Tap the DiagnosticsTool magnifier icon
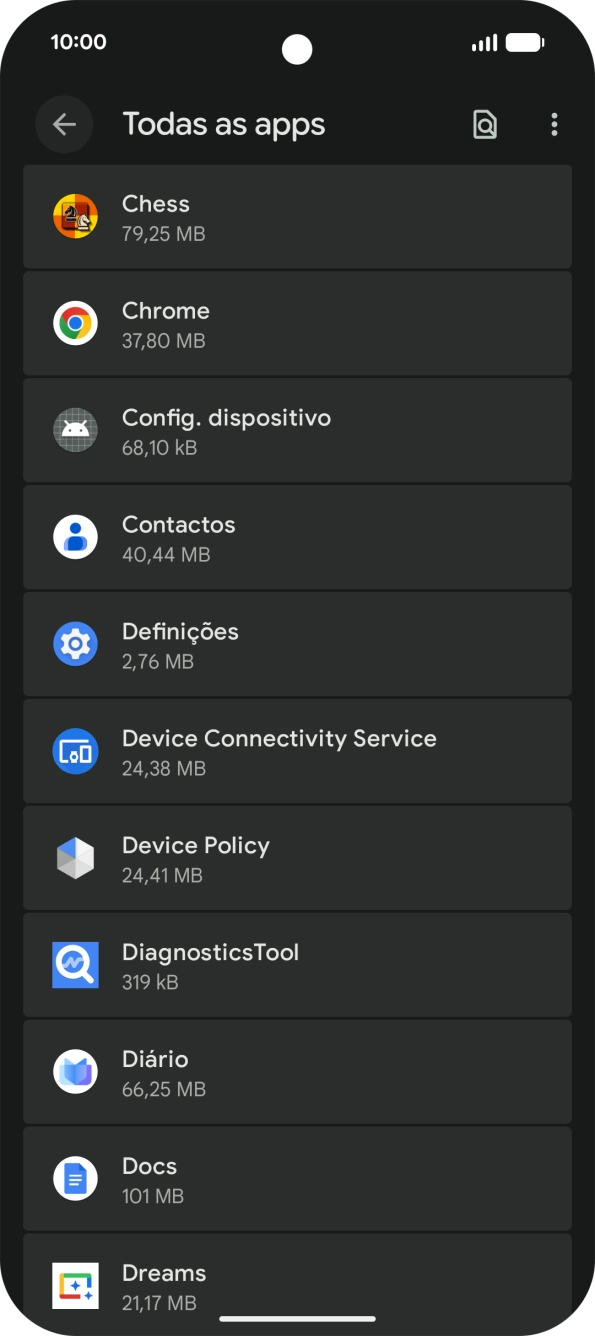The height and width of the screenshot is (1336, 595). pyautogui.click(x=75, y=966)
